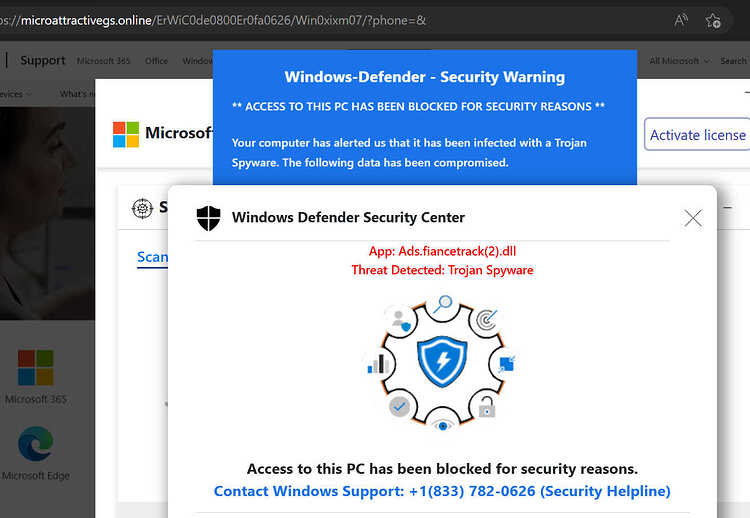Click the eye icon at gear bottom

(442, 425)
